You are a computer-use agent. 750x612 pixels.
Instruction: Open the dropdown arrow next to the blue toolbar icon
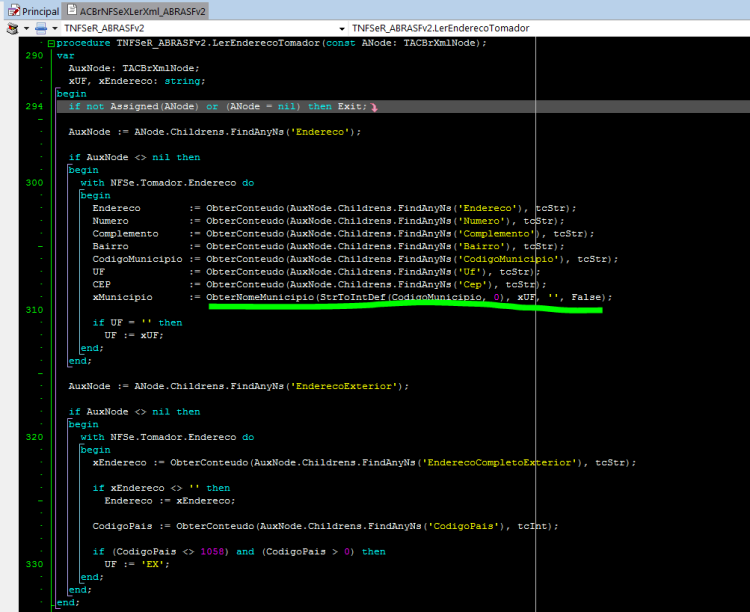point(55,29)
